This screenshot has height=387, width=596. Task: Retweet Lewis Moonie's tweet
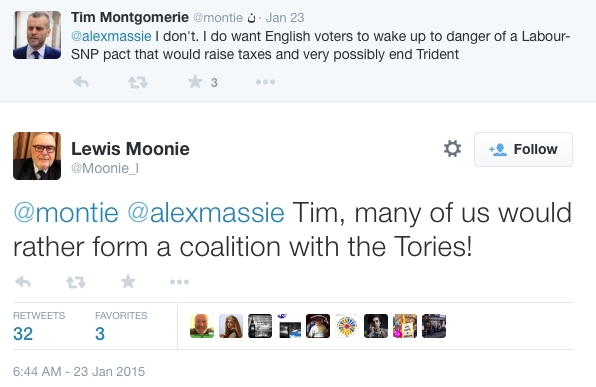[x=76, y=282]
